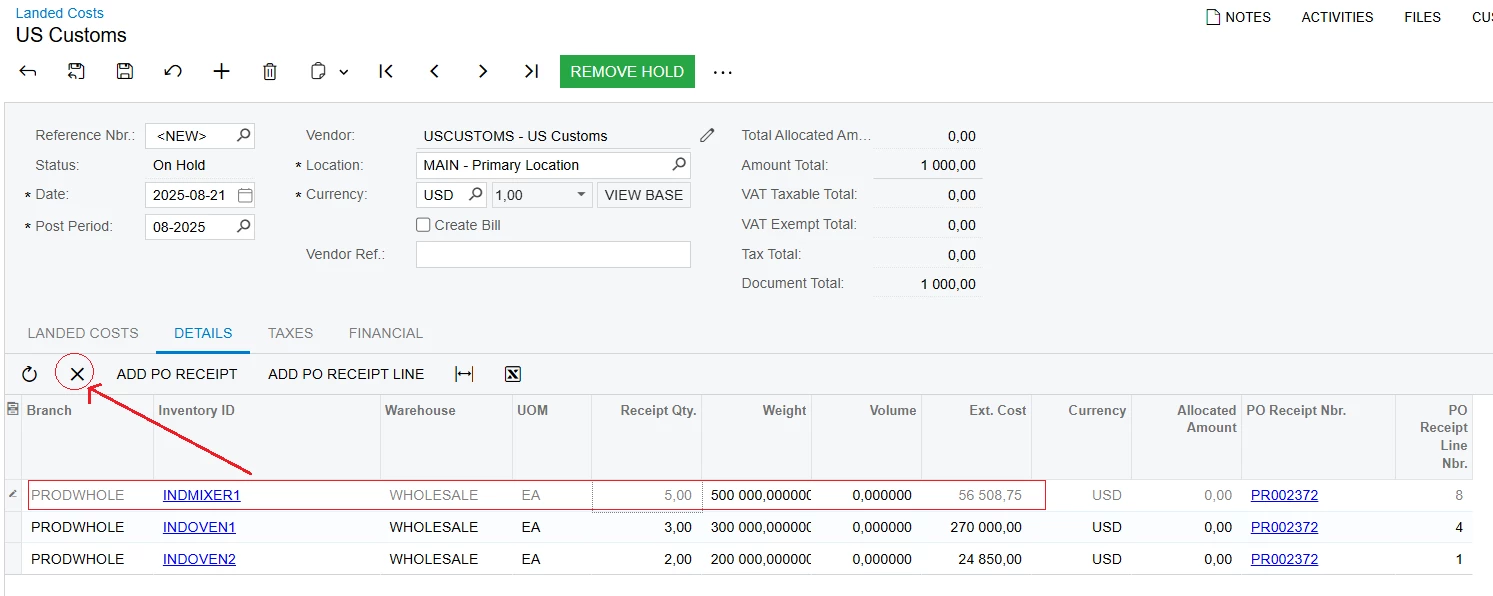The width and height of the screenshot is (1493, 596).
Task: Go to first record icon
Action: coord(386,71)
